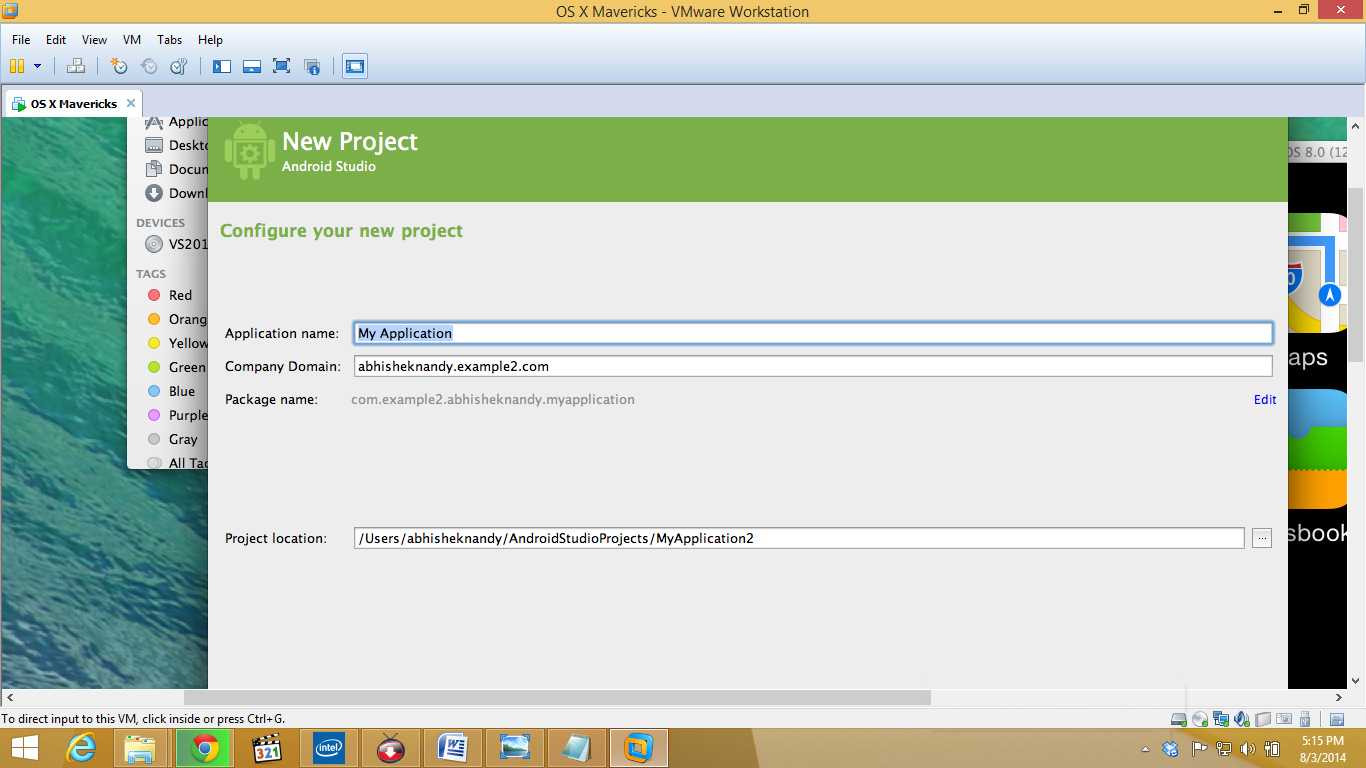1366x768 pixels.
Task: Click the sound card status icon
Action: 1242,719
